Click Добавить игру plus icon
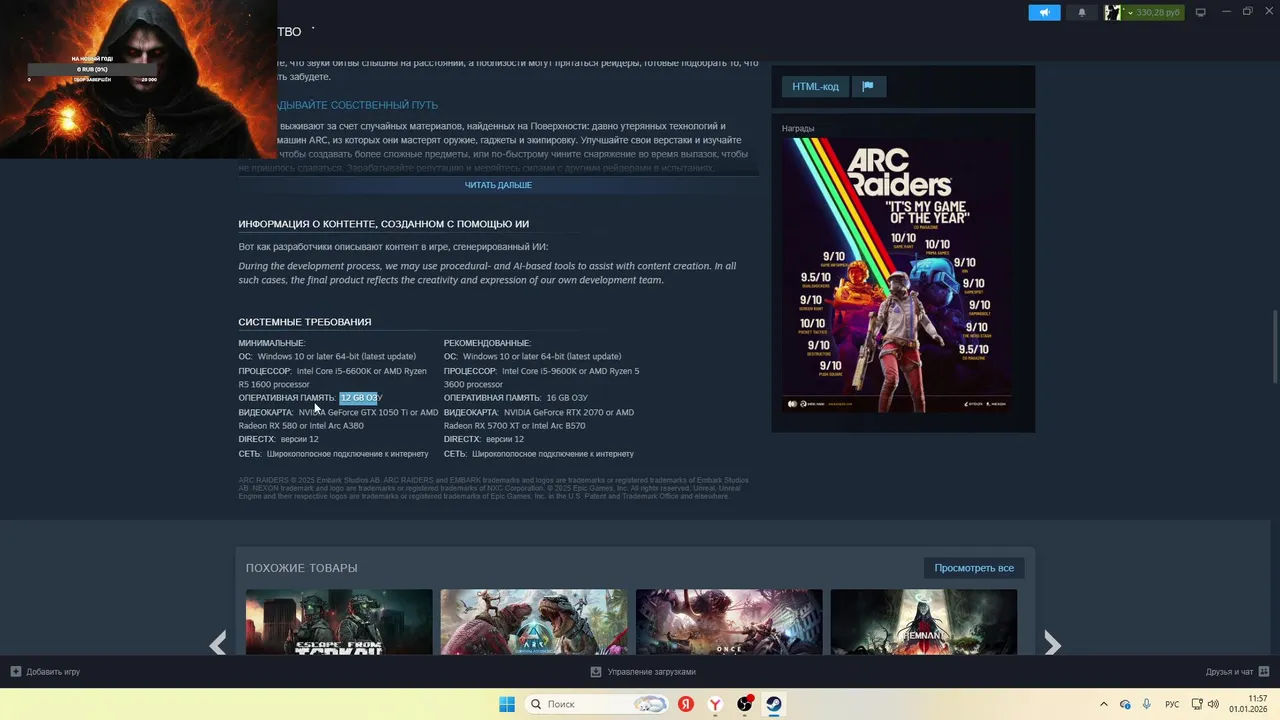Screen dimensions: 1280x720 15,672
